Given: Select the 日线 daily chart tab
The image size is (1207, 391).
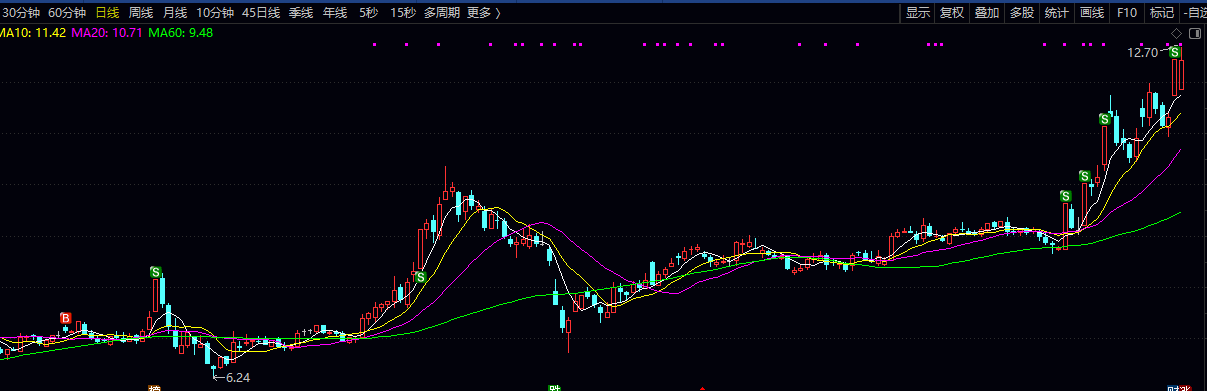Looking at the screenshot, I should coord(107,13).
